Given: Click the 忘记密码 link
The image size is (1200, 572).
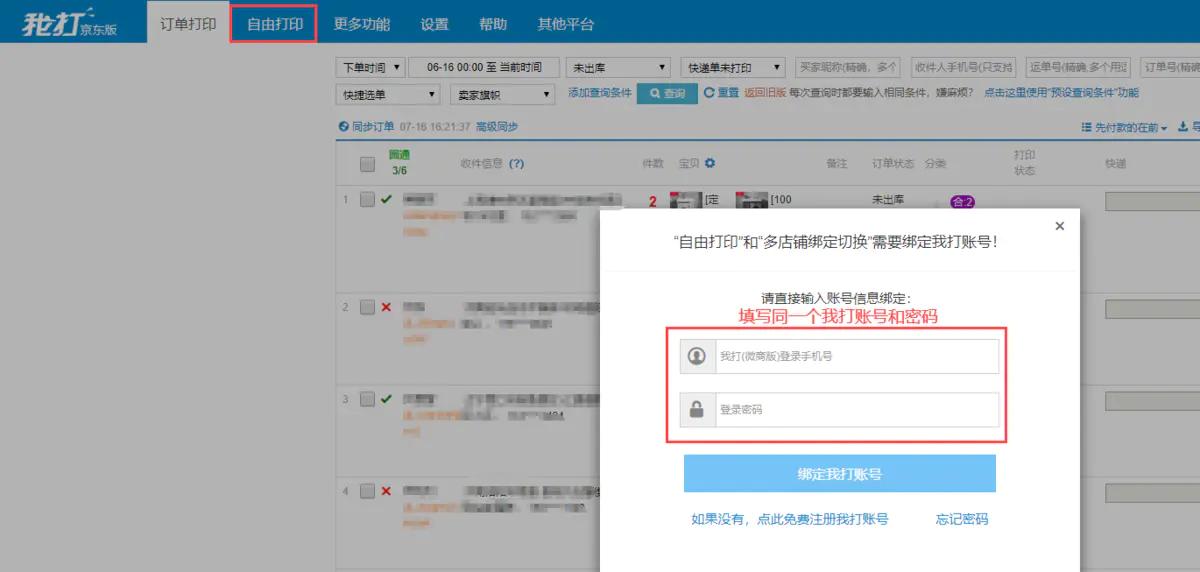Looking at the screenshot, I should point(962,519).
